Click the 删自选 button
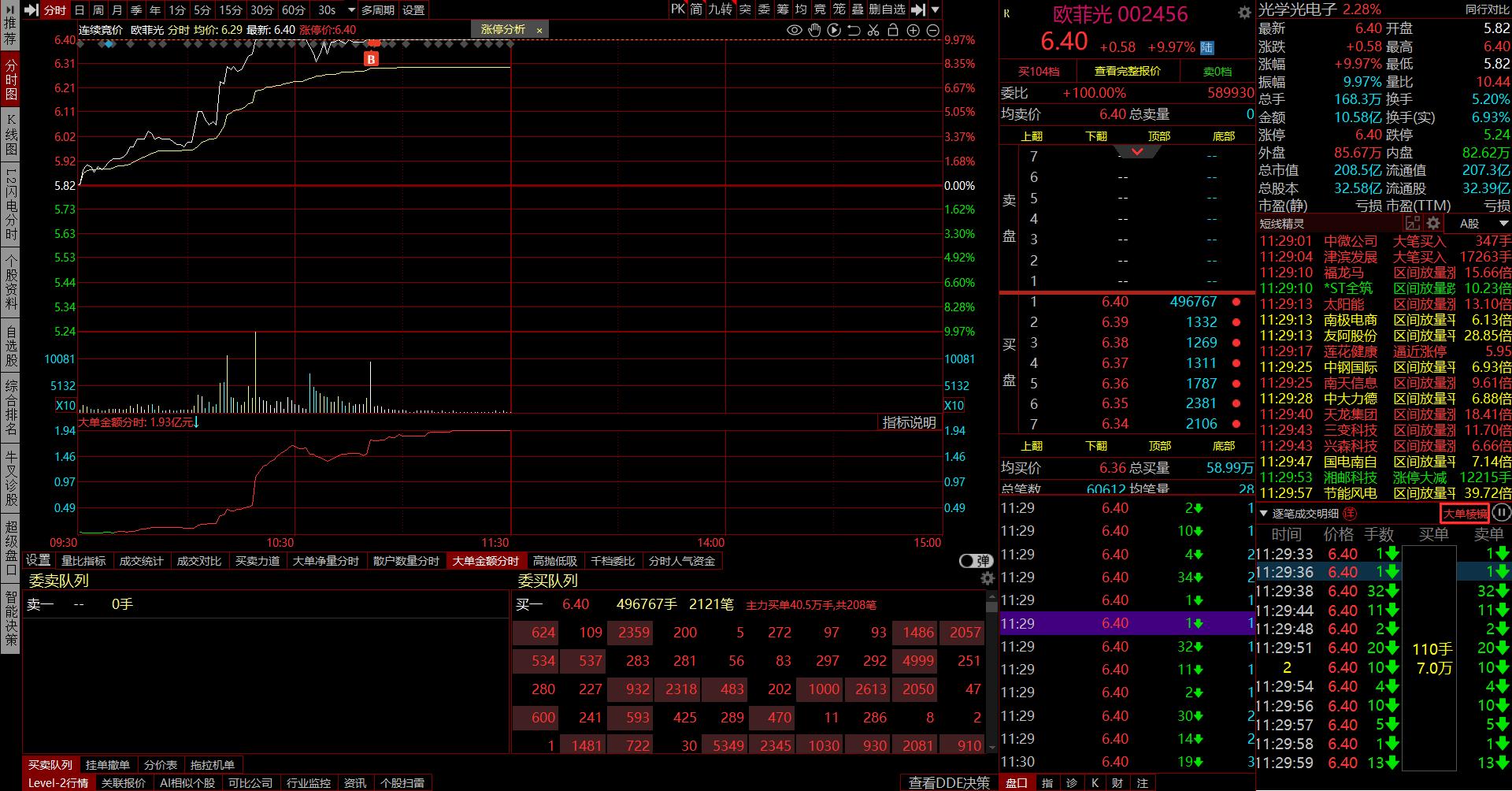 888,9
